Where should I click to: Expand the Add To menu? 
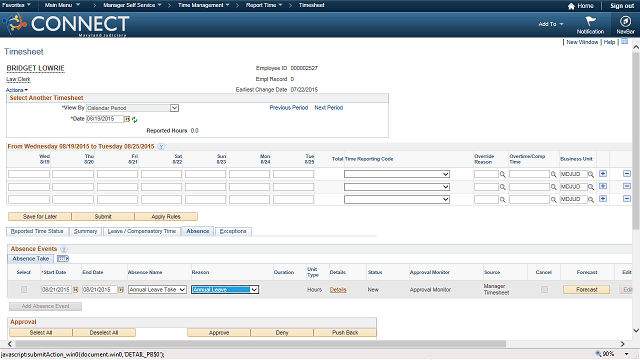pos(551,24)
